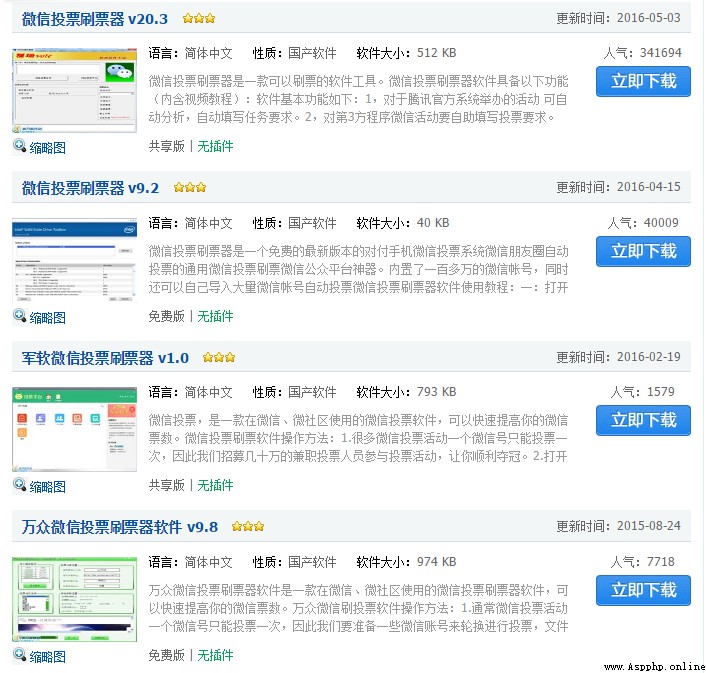Click 无插件 label in 万众 v9.8 entry
706x673 pixels.
pyautogui.click(x=215, y=655)
